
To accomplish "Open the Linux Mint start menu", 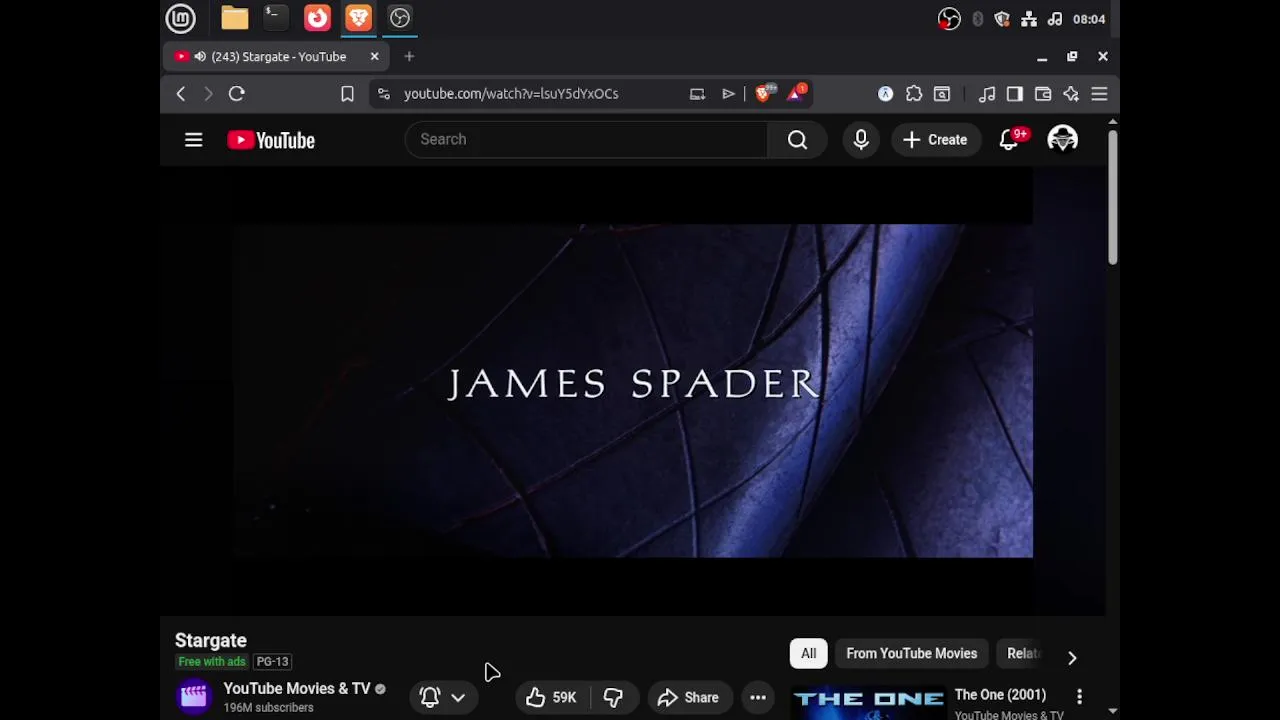I will [x=181, y=18].
